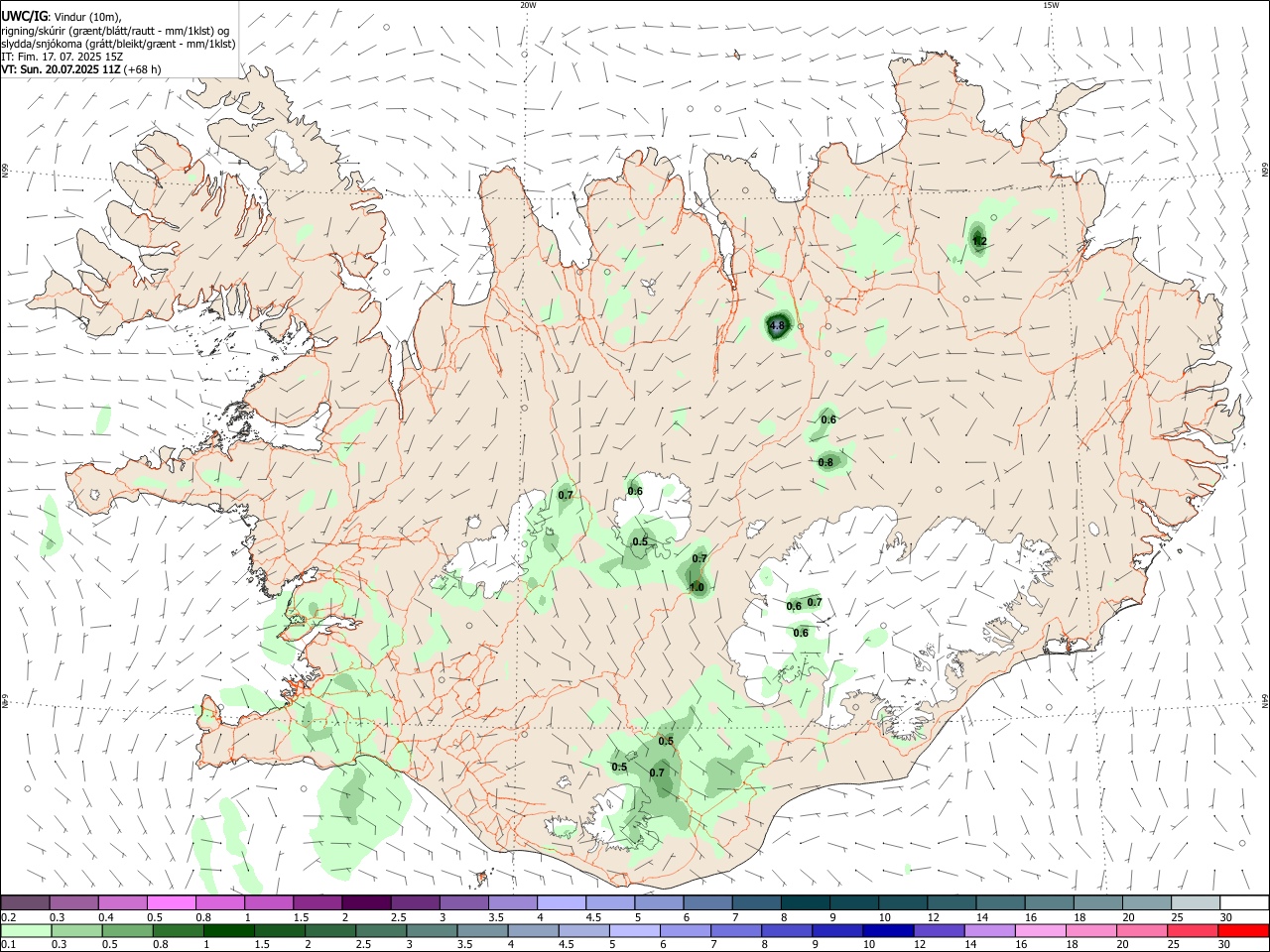
Task: Choose the 8 swatch in the rain scale
Action: point(786,930)
